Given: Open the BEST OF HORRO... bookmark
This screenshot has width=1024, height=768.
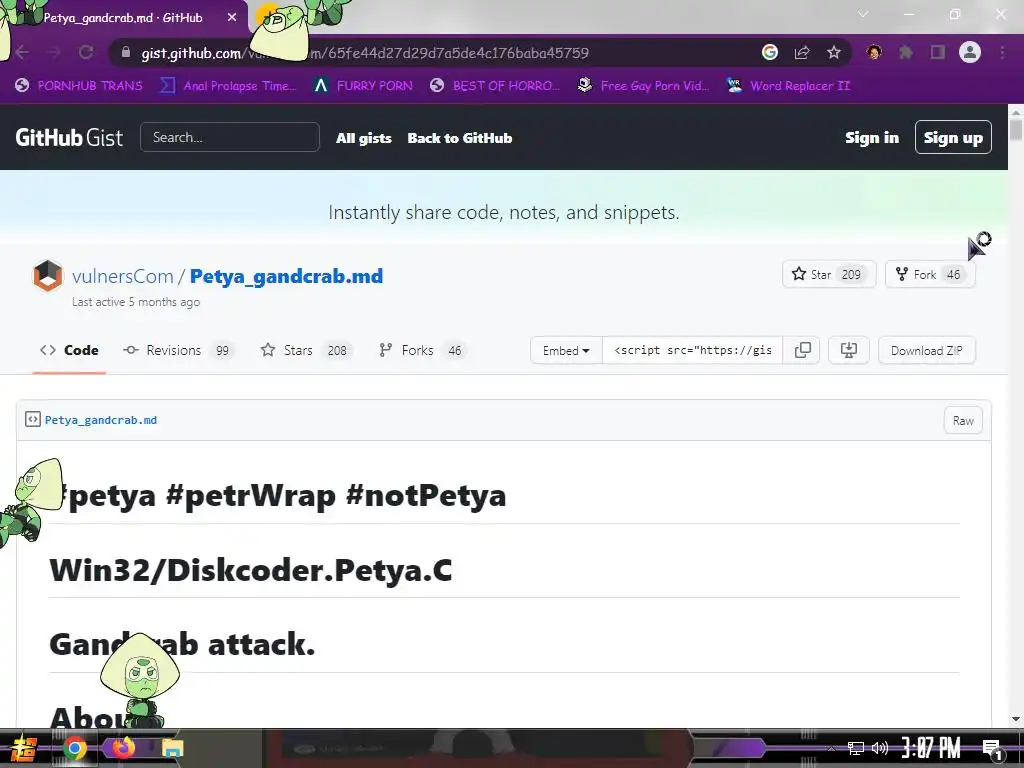Looking at the screenshot, I should point(495,86).
